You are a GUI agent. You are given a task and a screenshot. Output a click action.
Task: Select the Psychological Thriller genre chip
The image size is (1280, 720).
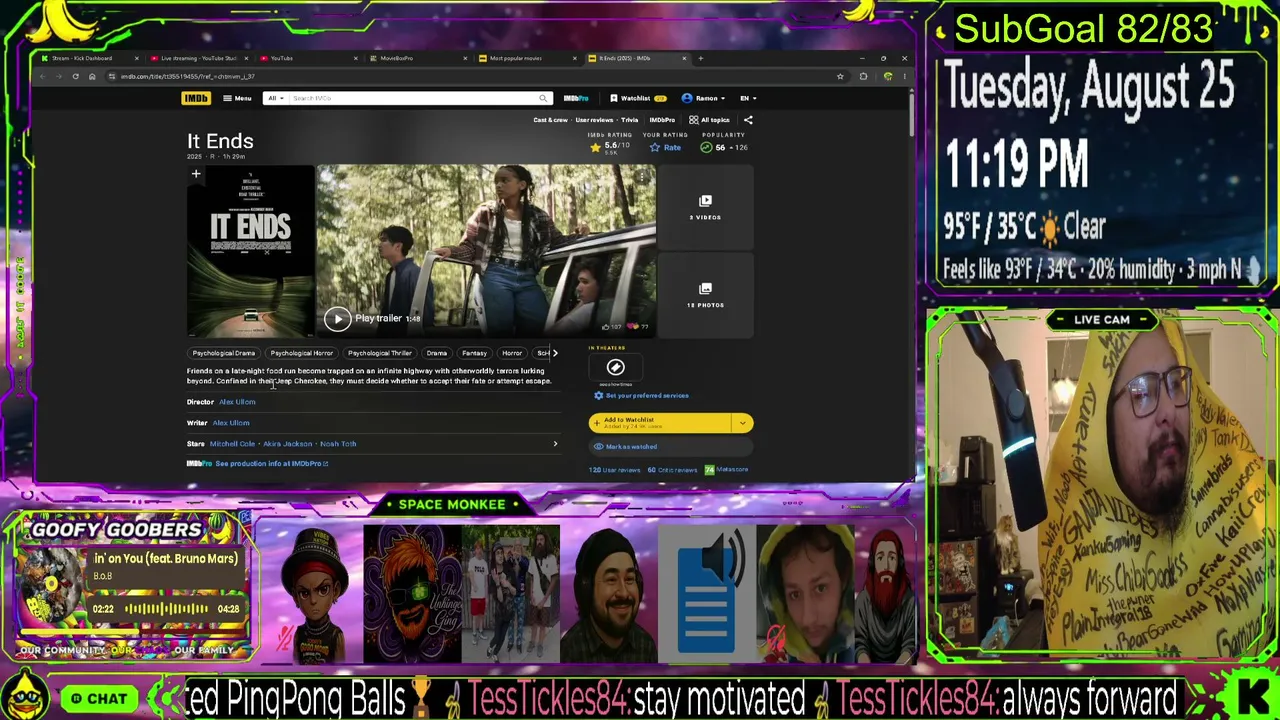[x=379, y=353]
